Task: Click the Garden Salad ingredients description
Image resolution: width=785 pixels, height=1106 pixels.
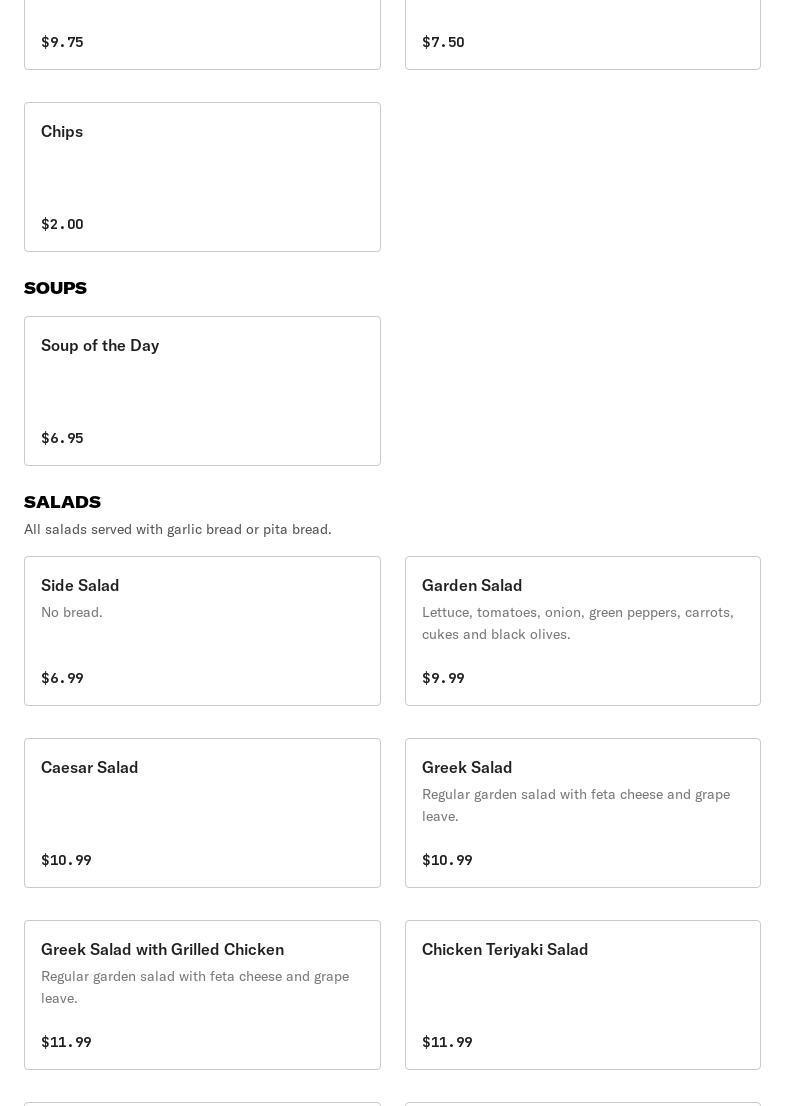Action: [x=577, y=623]
